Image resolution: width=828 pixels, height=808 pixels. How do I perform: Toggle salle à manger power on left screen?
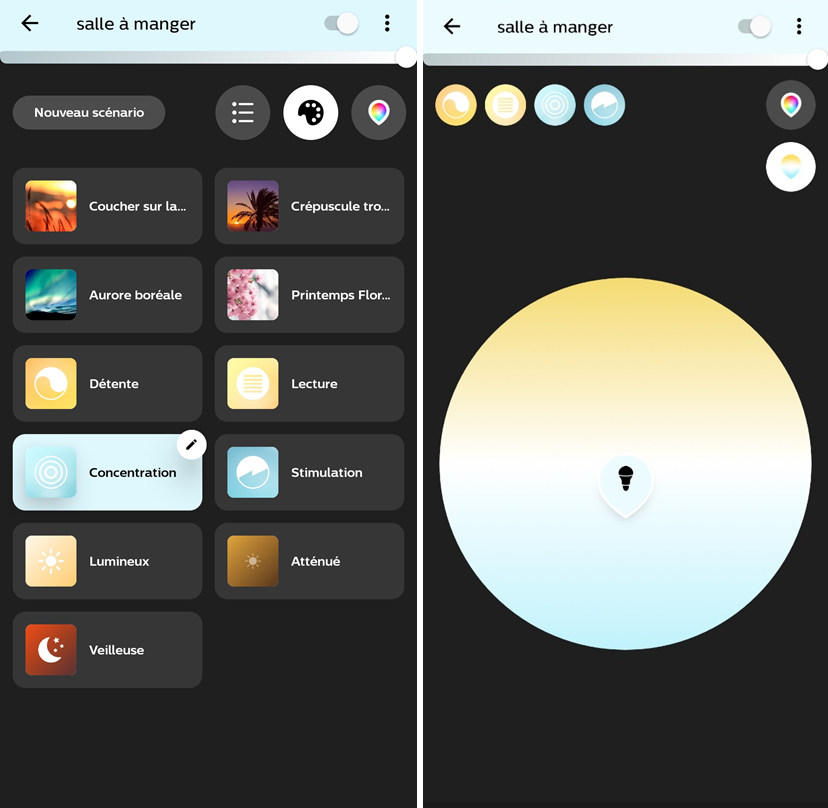tap(342, 23)
